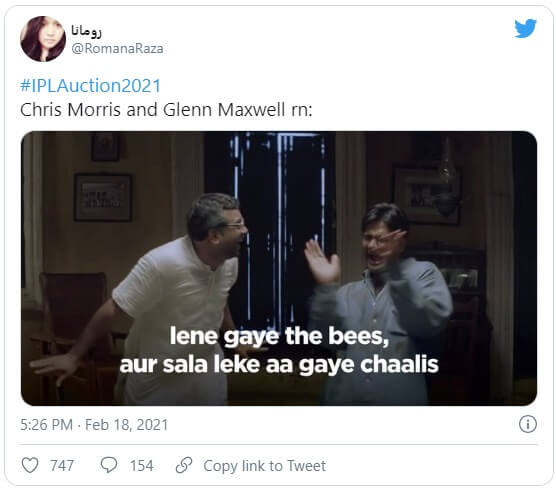Click the caption line ending 'chaalis'

pos(279,365)
